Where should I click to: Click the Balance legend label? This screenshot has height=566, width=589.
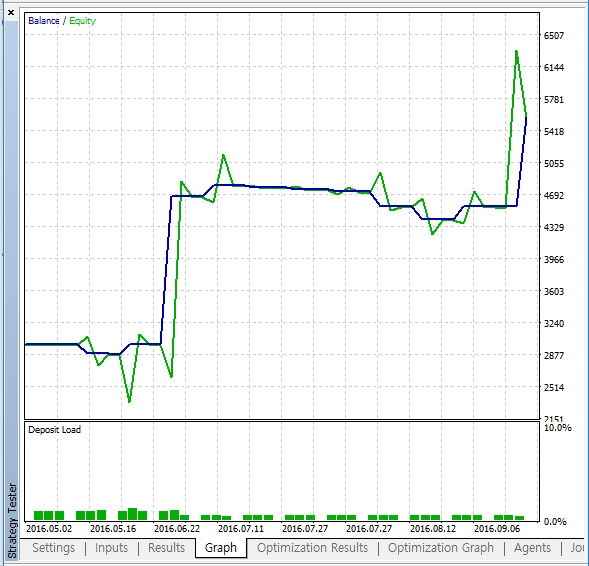44,21
